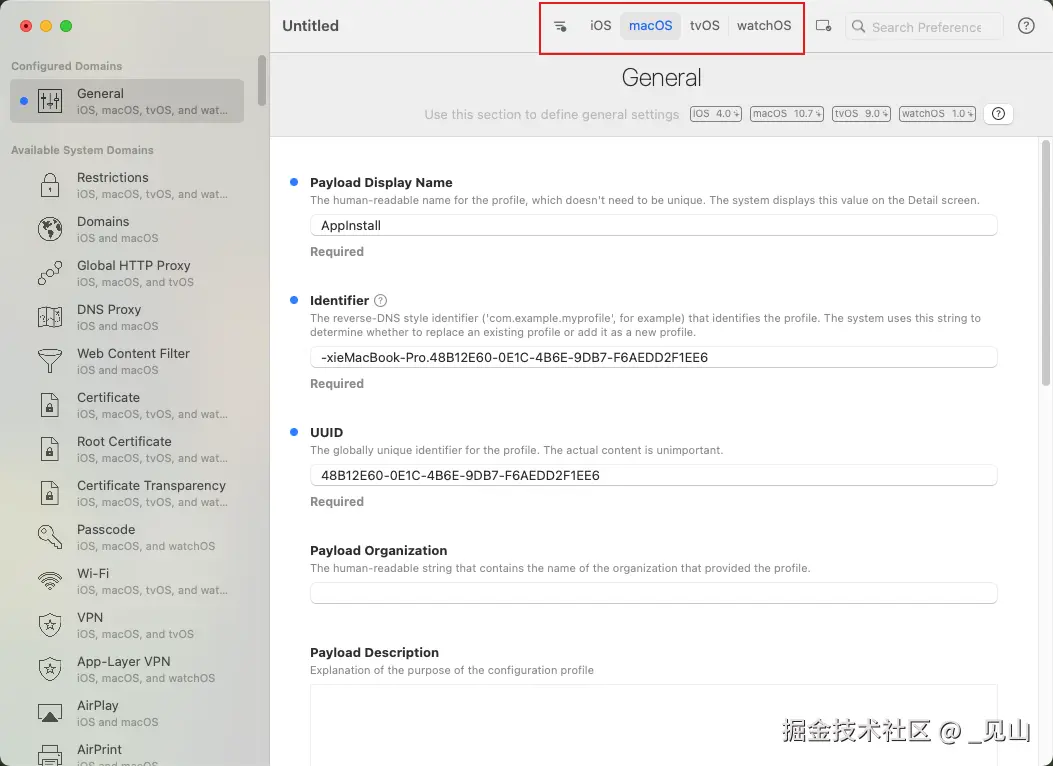Click the Global HTTP Proxy nodes icon
The width and height of the screenshot is (1053, 766).
click(50, 273)
